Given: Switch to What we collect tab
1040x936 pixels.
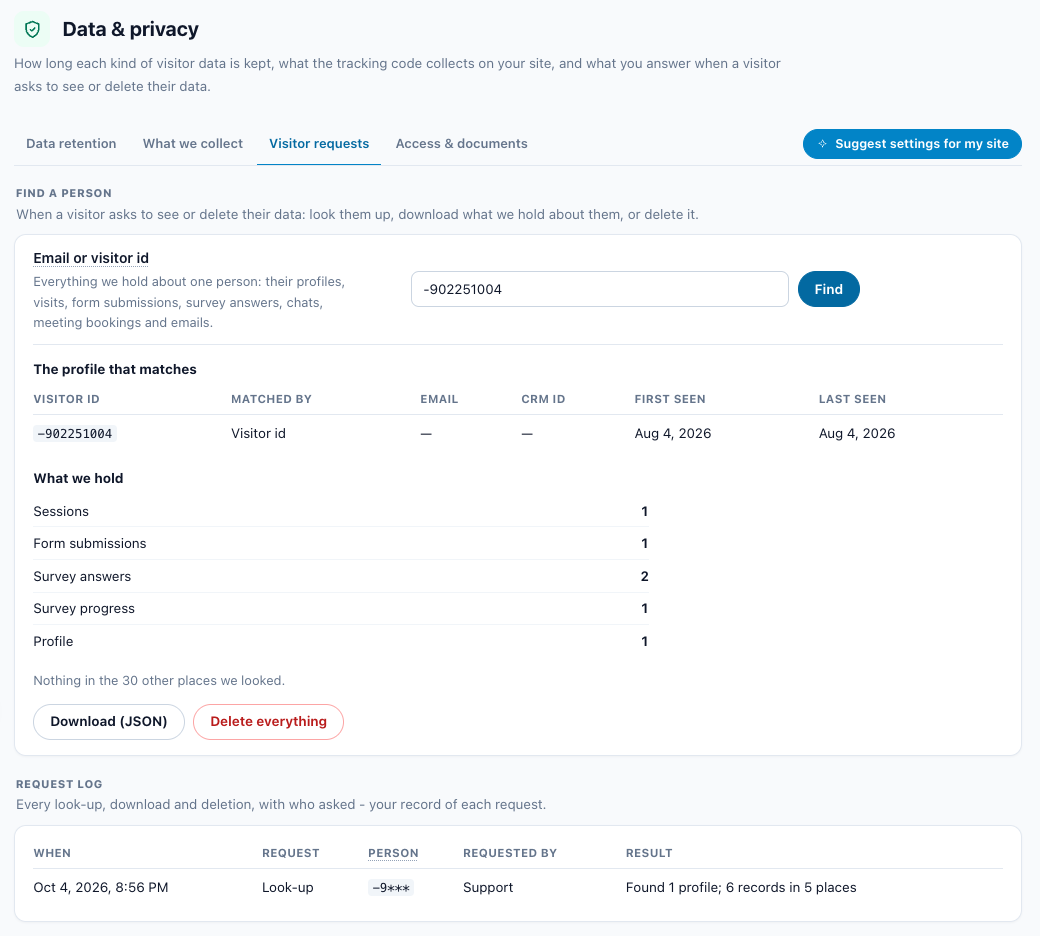Looking at the screenshot, I should pyautogui.click(x=193, y=144).
